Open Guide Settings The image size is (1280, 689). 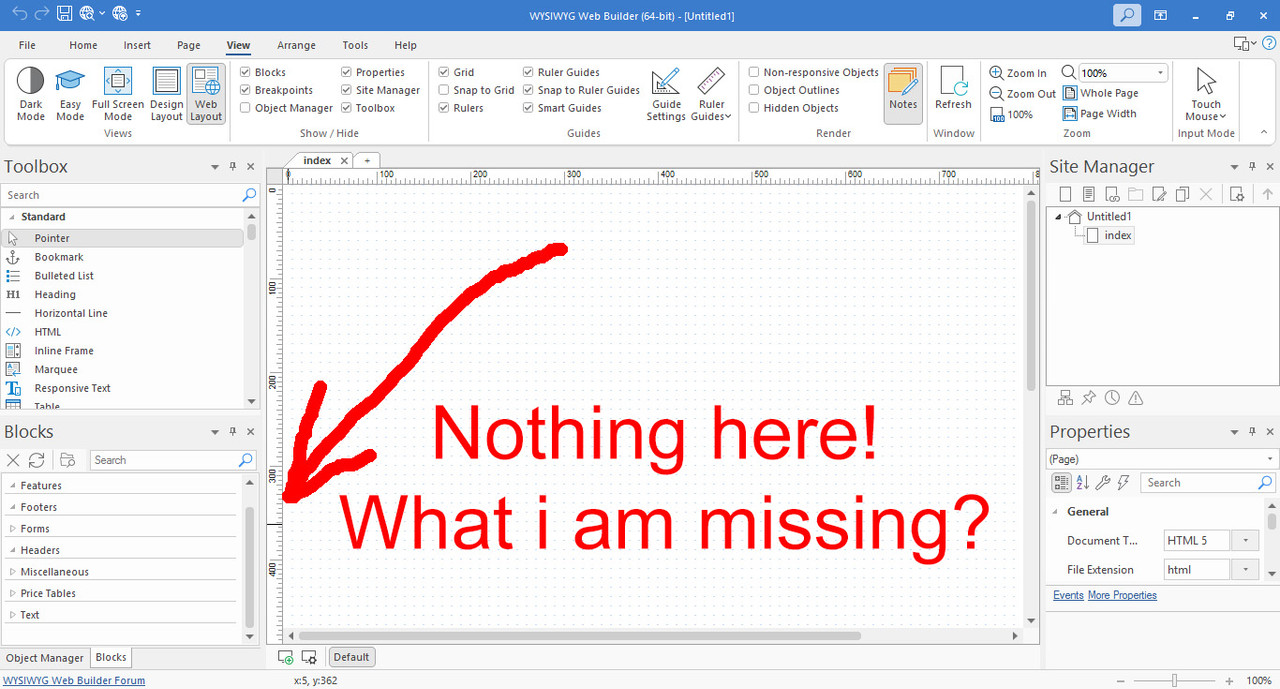click(666, 94)
